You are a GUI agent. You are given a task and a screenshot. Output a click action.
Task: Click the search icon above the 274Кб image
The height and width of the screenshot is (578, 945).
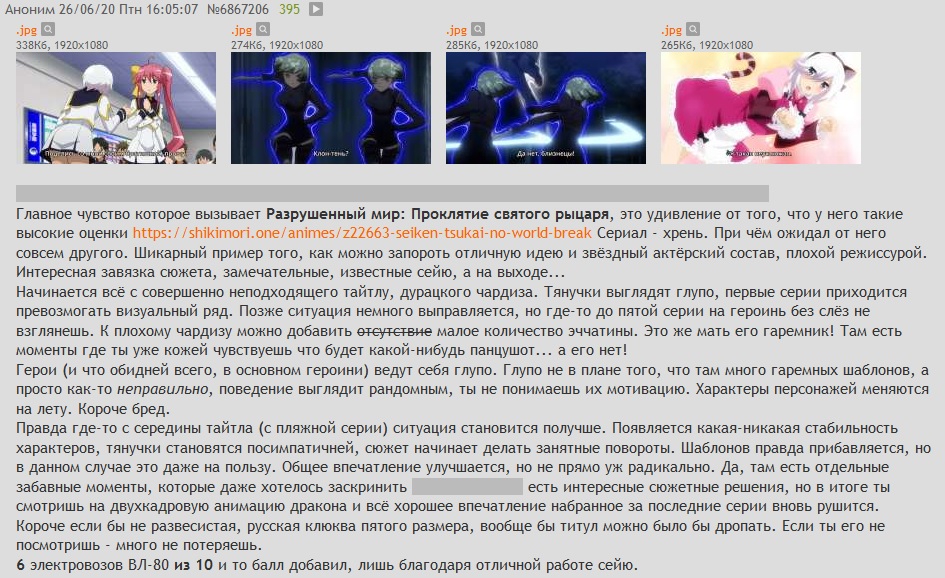tap(263, 29)
